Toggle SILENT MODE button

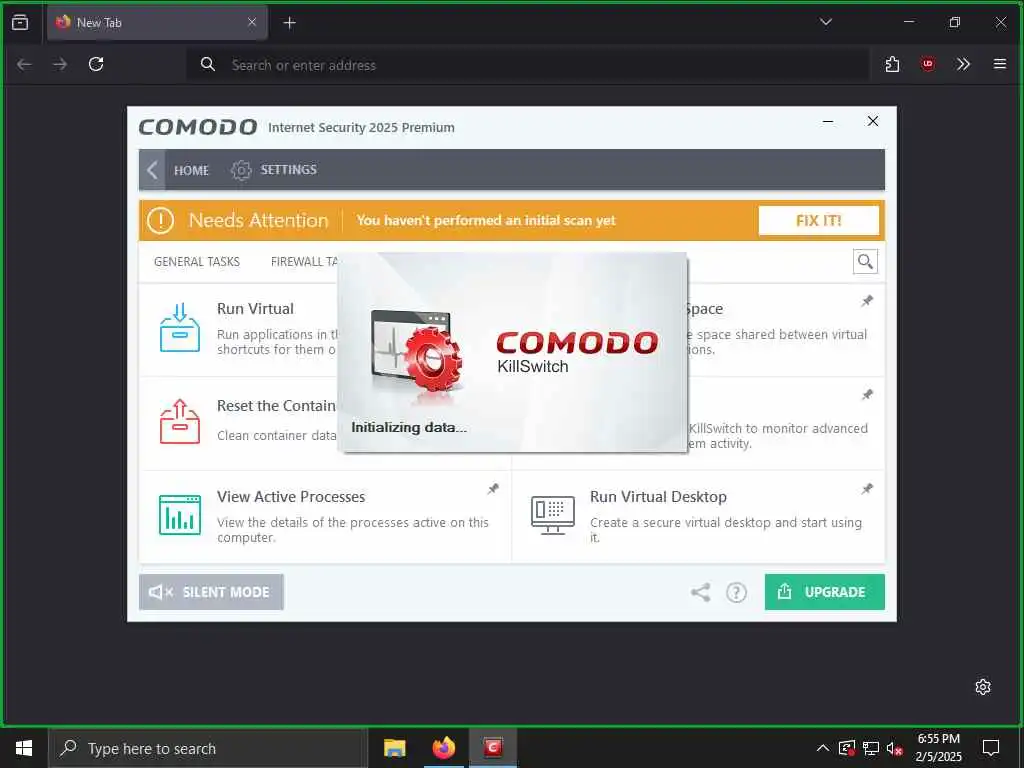[211, 592]
